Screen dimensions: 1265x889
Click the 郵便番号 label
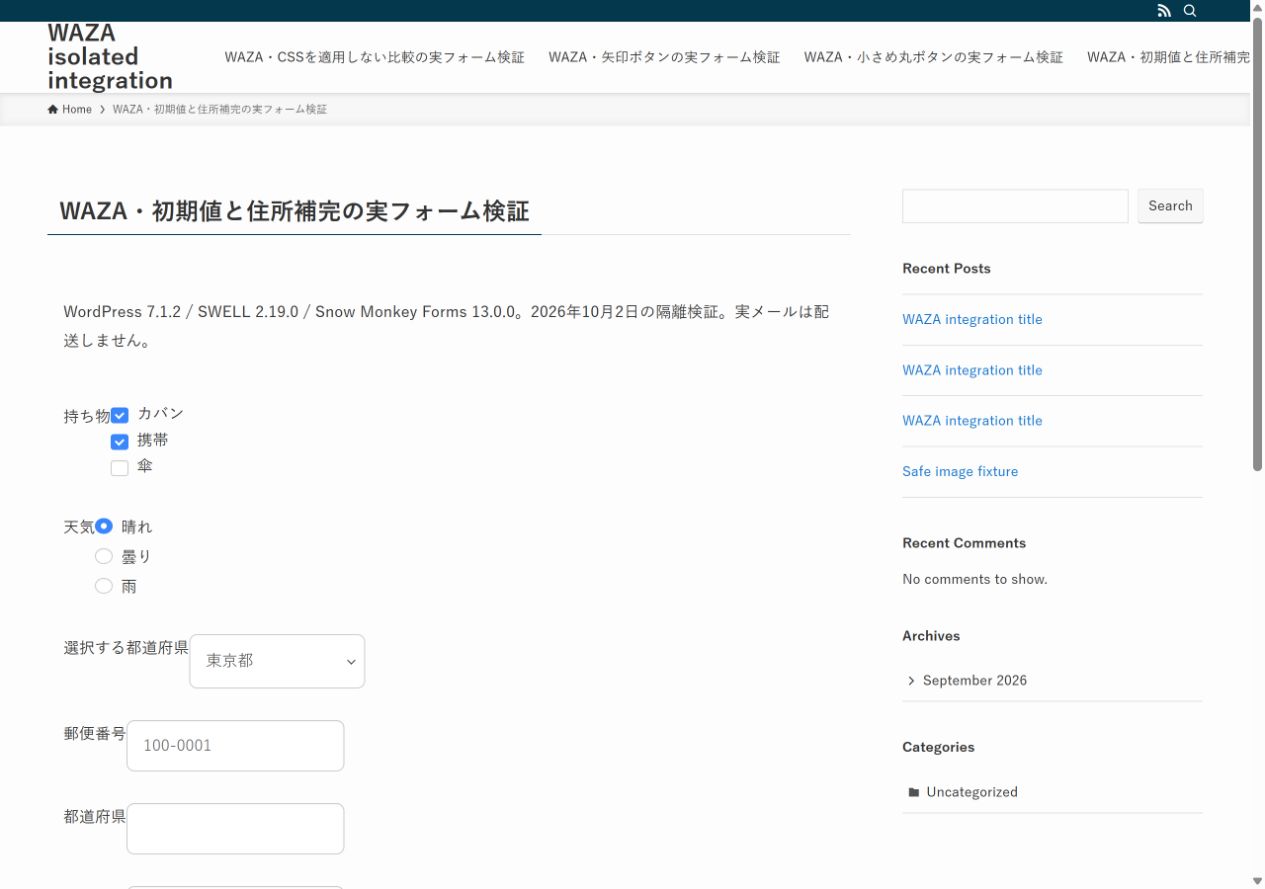pos(95,734)
